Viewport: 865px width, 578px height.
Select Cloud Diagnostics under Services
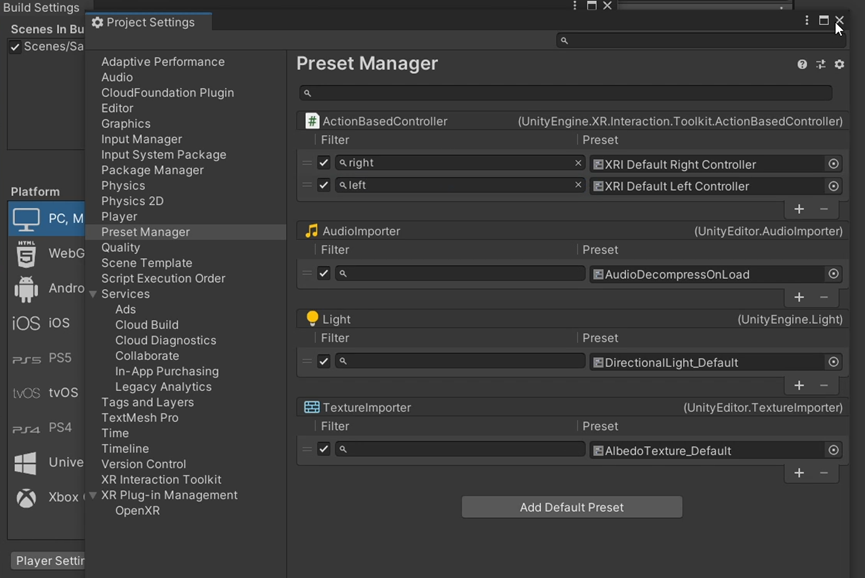(165, 340)
